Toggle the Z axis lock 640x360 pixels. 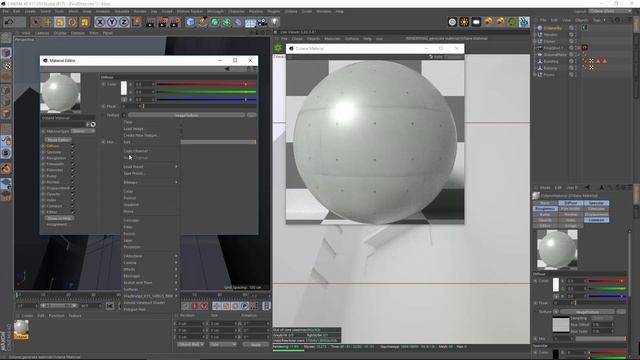coord(124,22)
